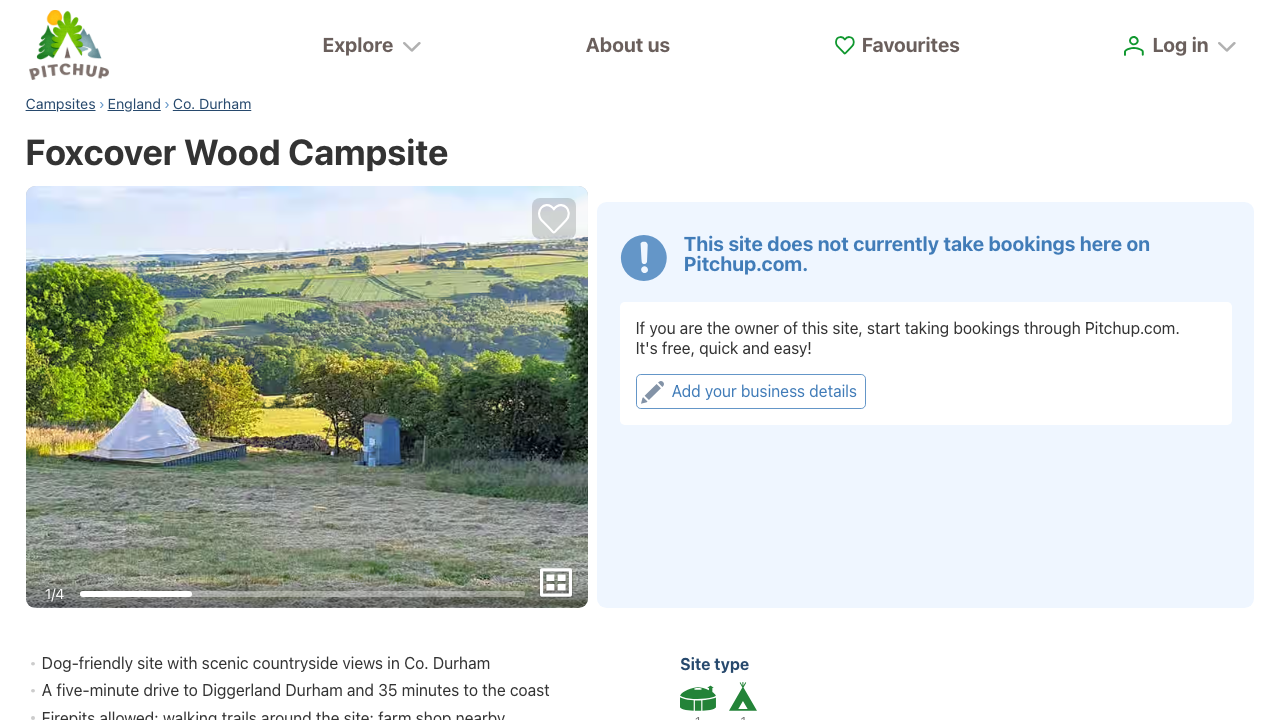Click the blue exclamation info icon

point(643,258)
